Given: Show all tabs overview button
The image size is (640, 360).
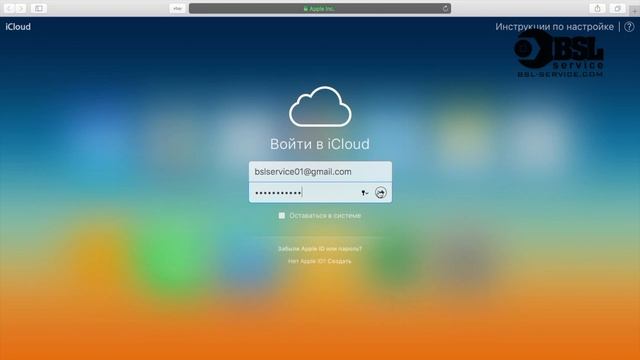Looking at the screenshot, I should pos(617,9).
